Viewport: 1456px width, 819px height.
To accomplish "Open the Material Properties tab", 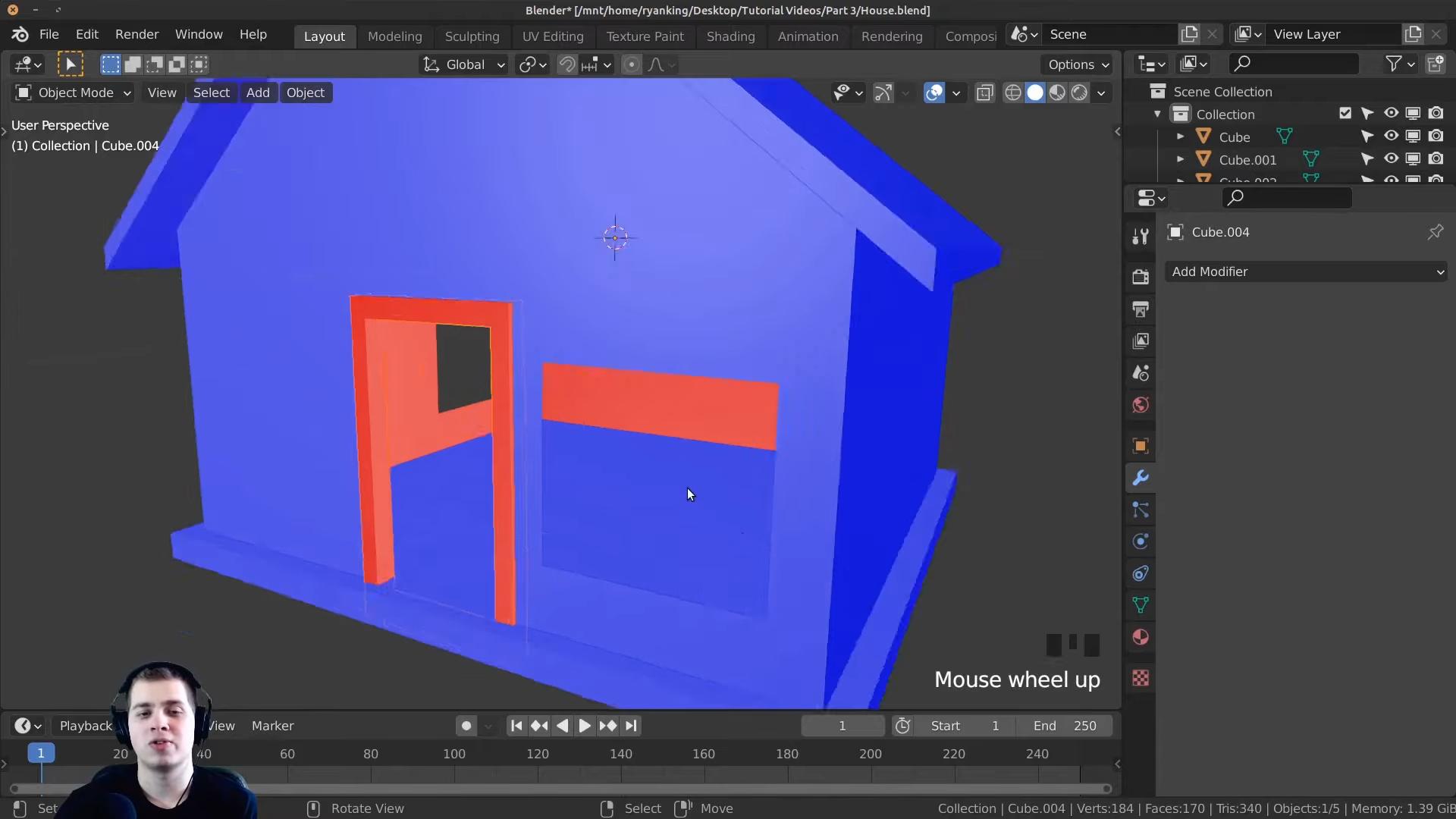I will [x=1140, y=637].
